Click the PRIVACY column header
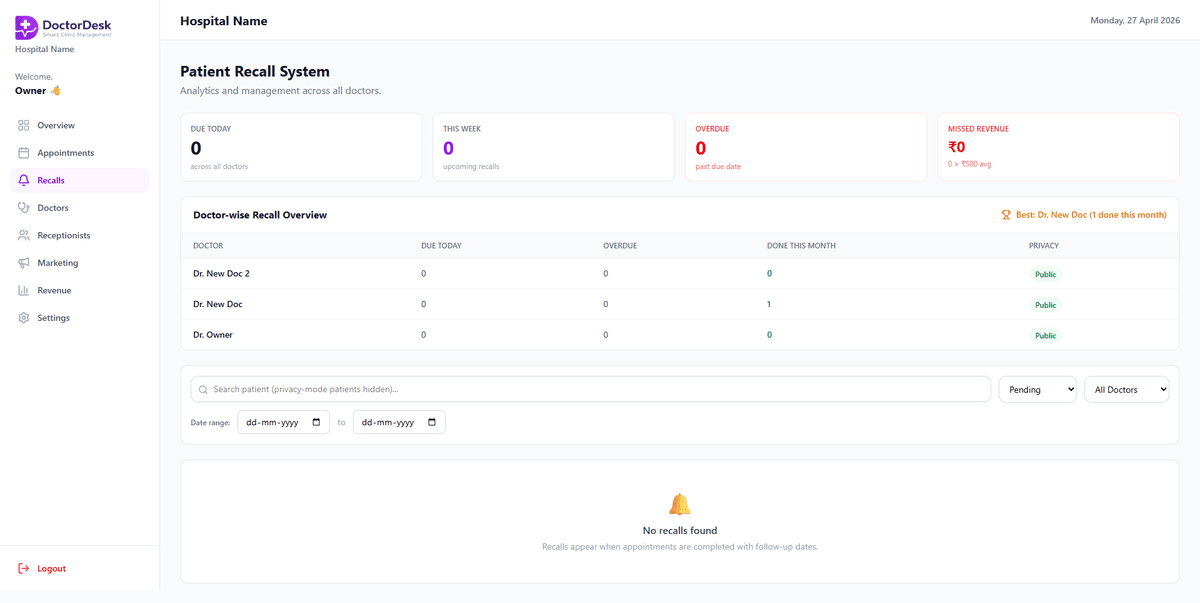Image resolution: width=1200 pixels, height=603 pixels. point(1044,246)
